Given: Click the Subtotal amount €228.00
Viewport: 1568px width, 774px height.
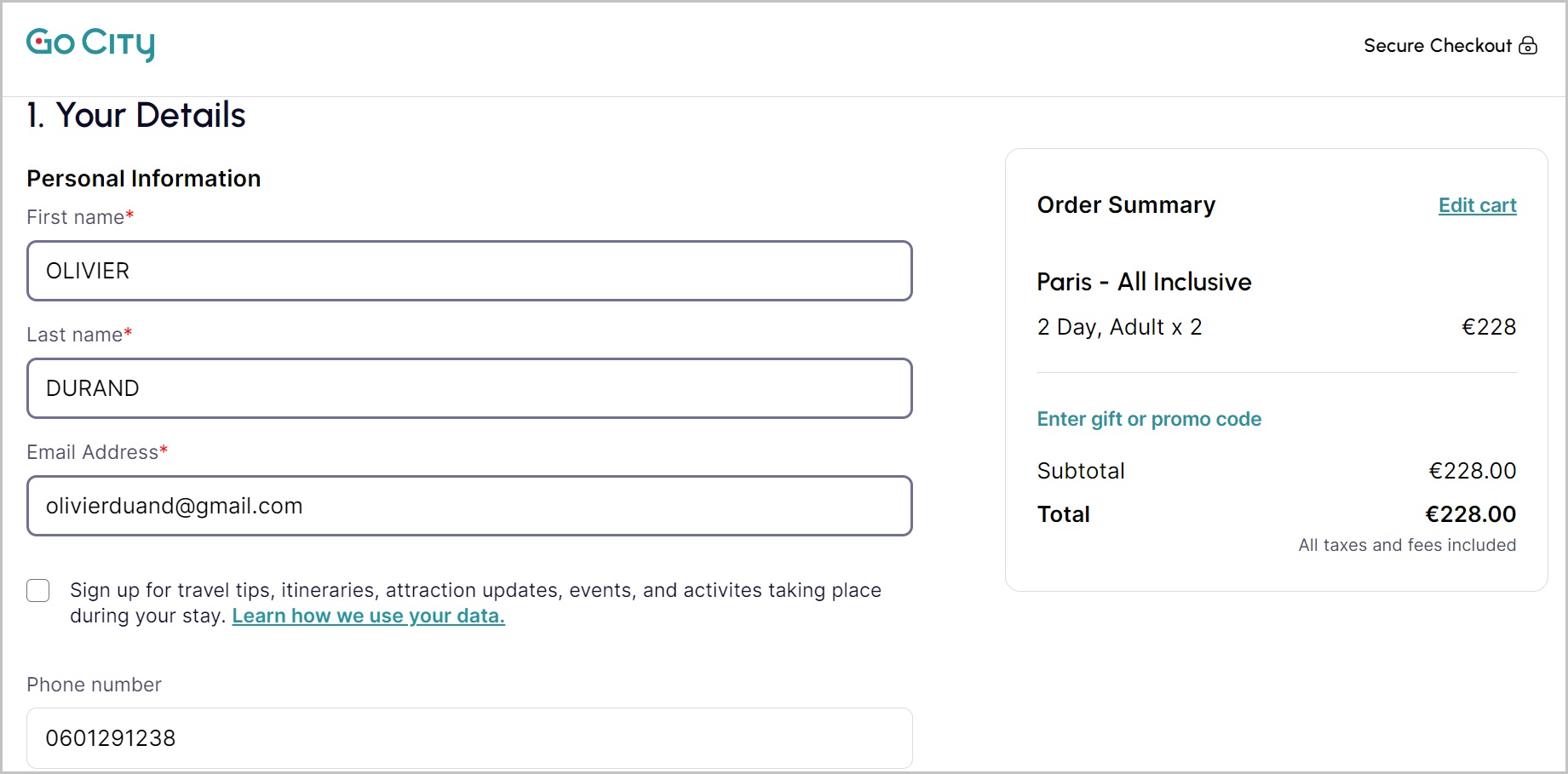Looking at the screenshot, I should pos(1472,471).
